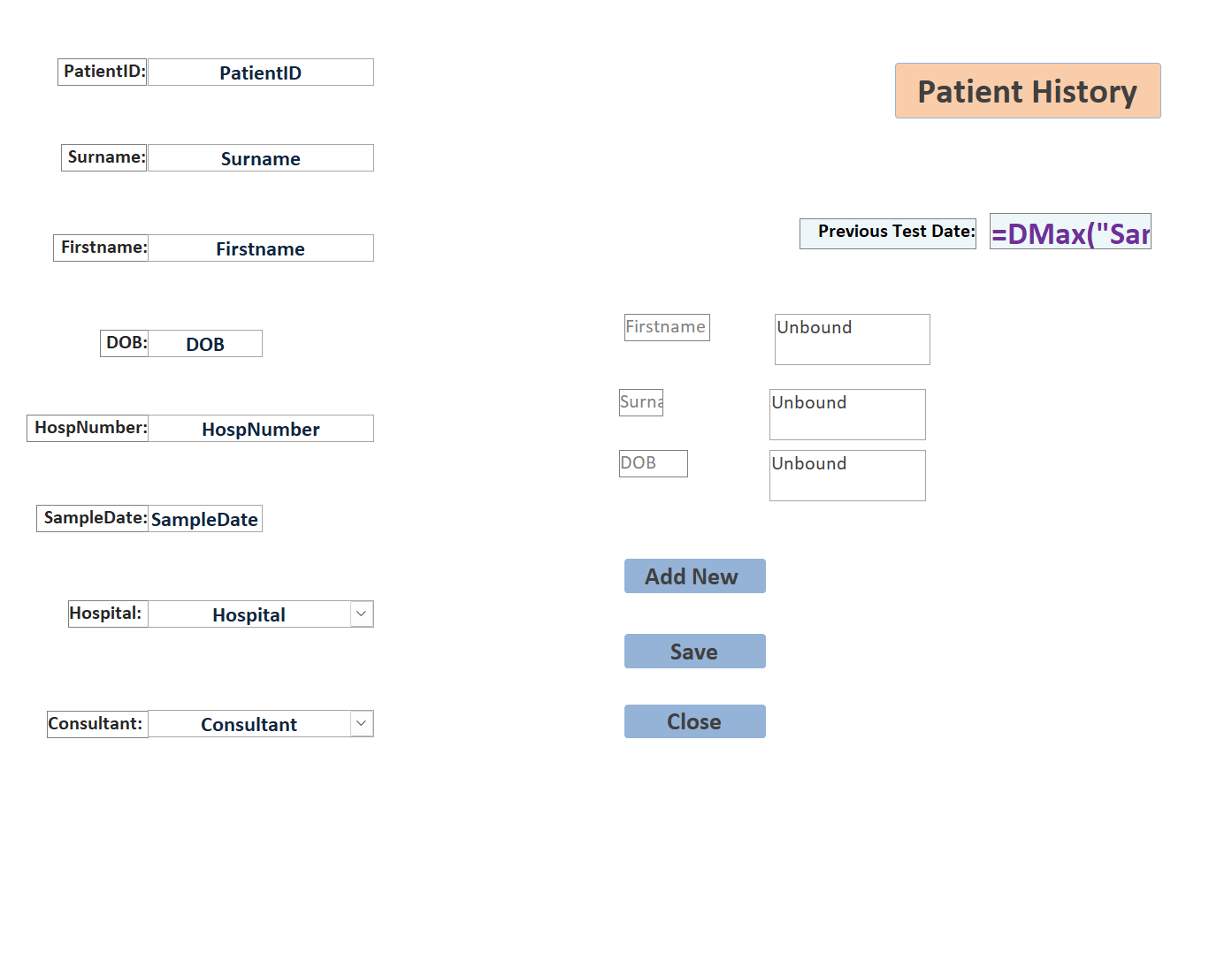Click the HospNumber field
The image size is (1232, 953).
260,429
